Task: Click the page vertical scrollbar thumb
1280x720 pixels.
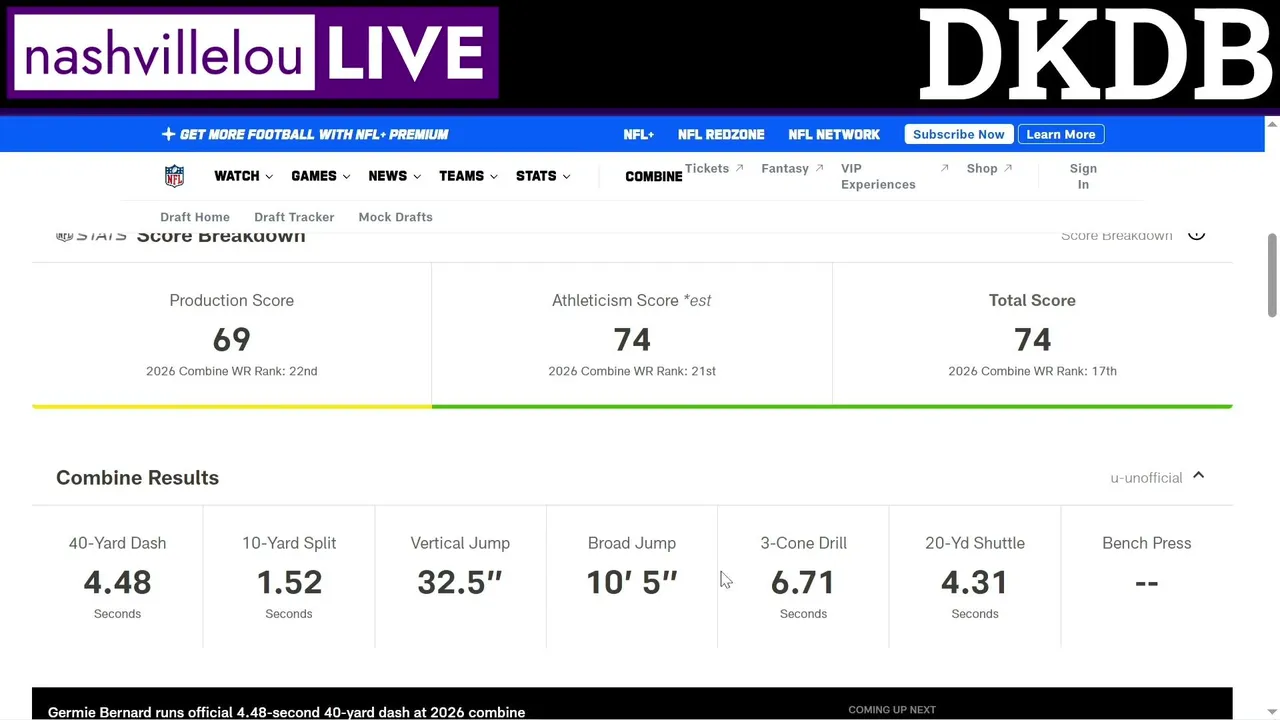Action: 1272,276
